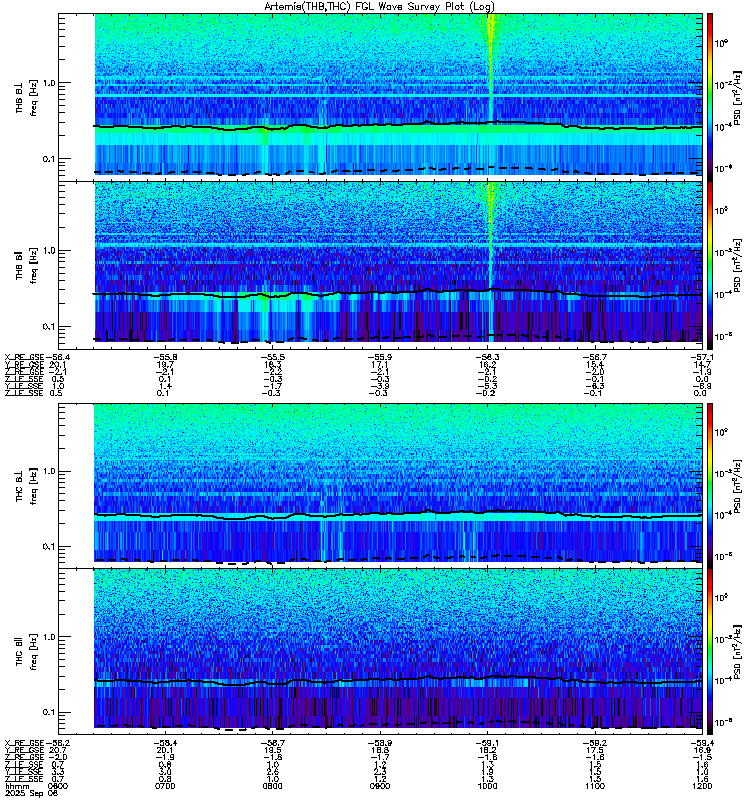Click the 'THB B⊥ freq [Hz]' y-axis label

click(26, 97)
